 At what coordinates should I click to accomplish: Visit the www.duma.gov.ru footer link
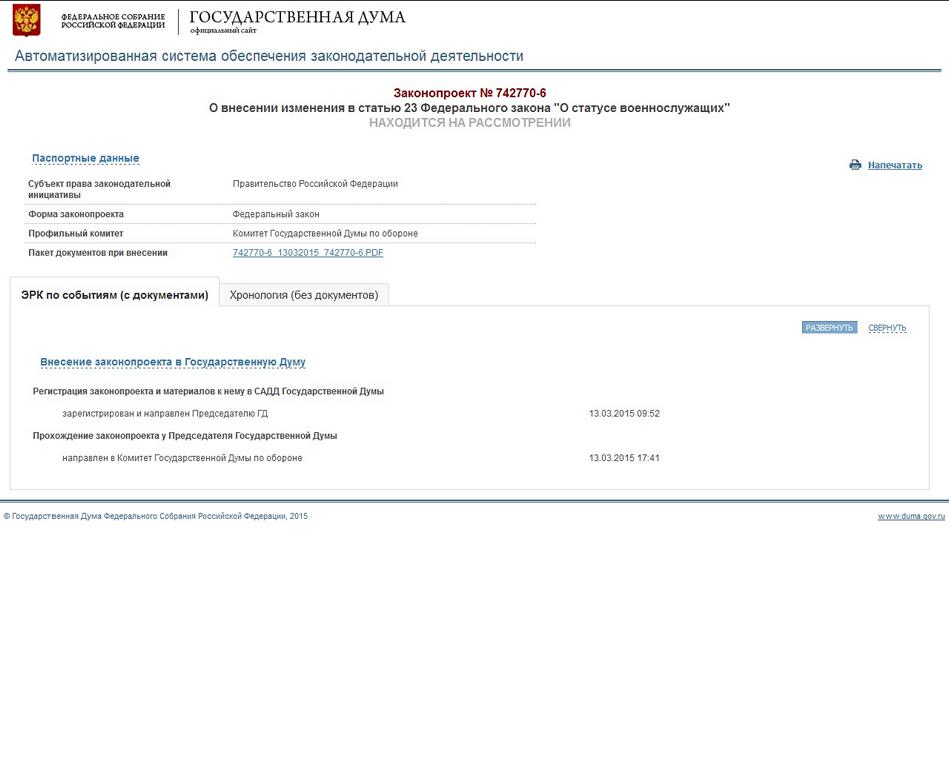coord(910,516)
